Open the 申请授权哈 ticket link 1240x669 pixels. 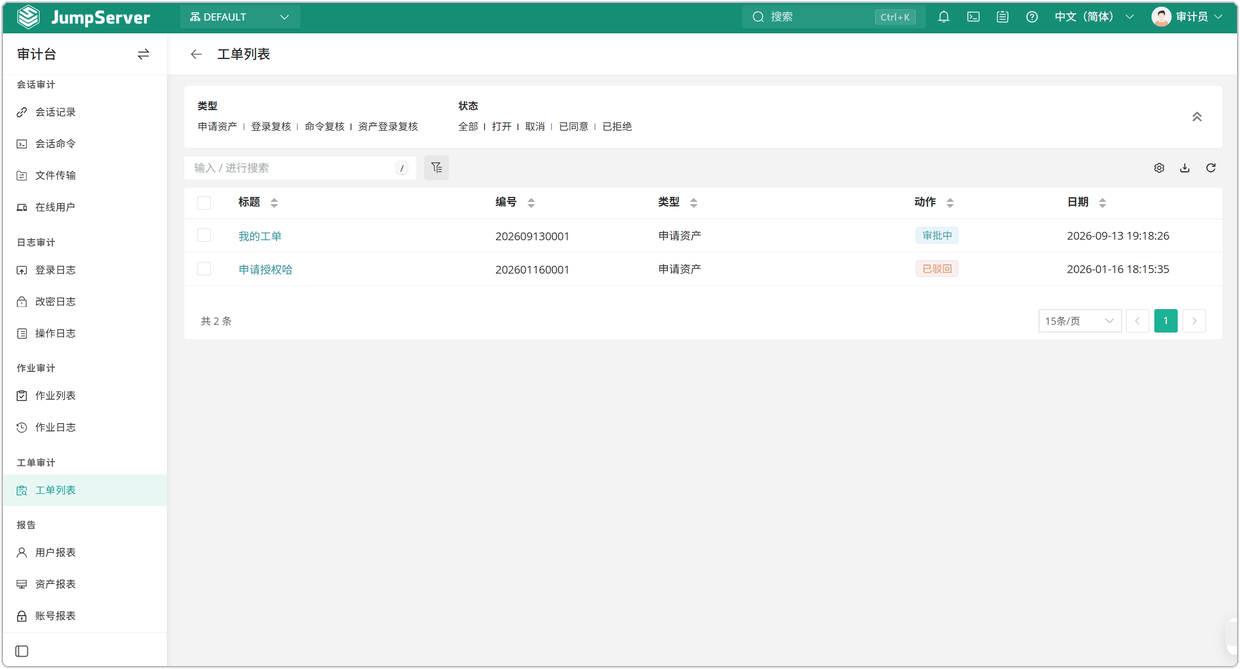(265, 269)
